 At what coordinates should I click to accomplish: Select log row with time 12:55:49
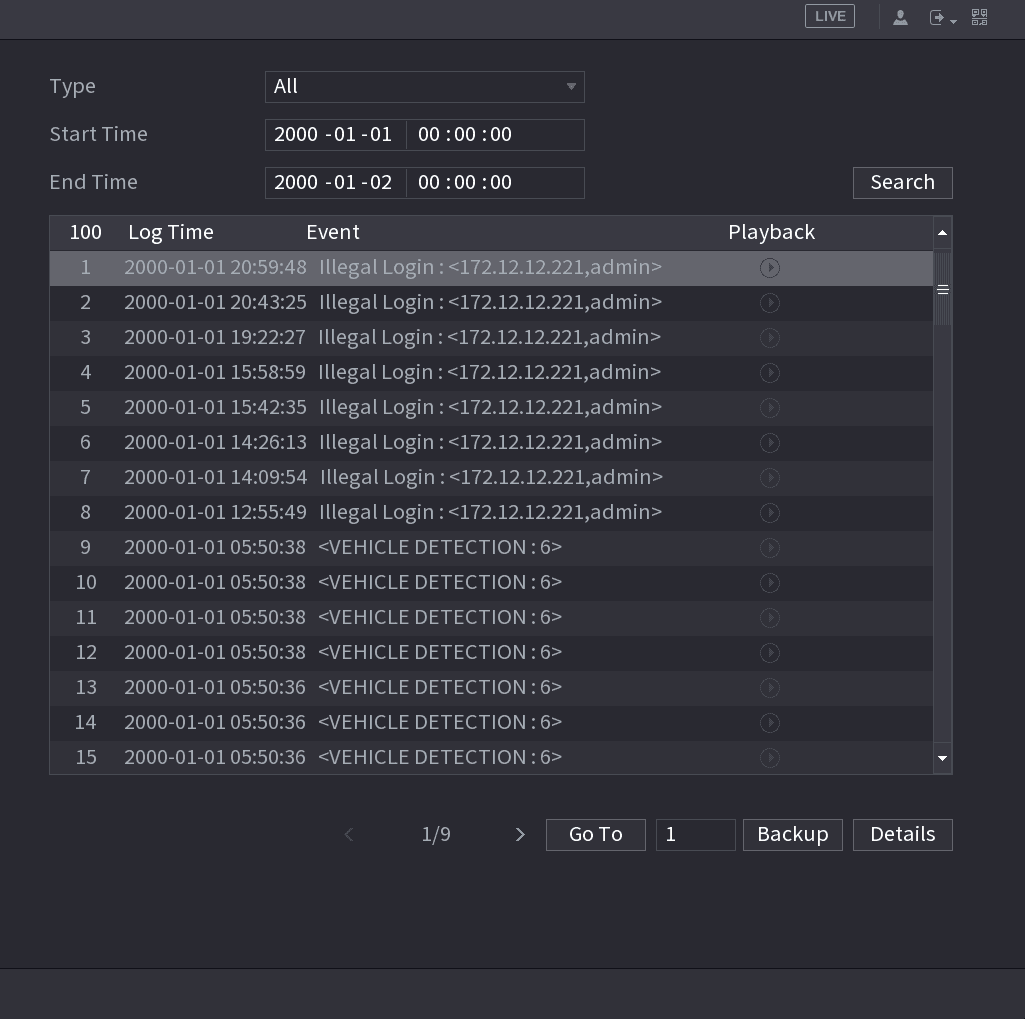pyautogui.click(x=491, y=513)
